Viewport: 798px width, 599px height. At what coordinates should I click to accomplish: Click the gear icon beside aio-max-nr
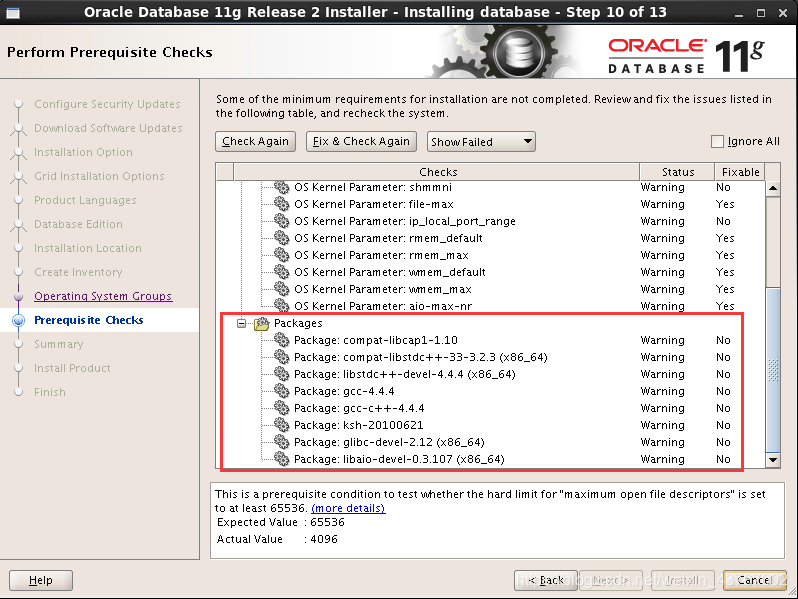click(281, 305)
